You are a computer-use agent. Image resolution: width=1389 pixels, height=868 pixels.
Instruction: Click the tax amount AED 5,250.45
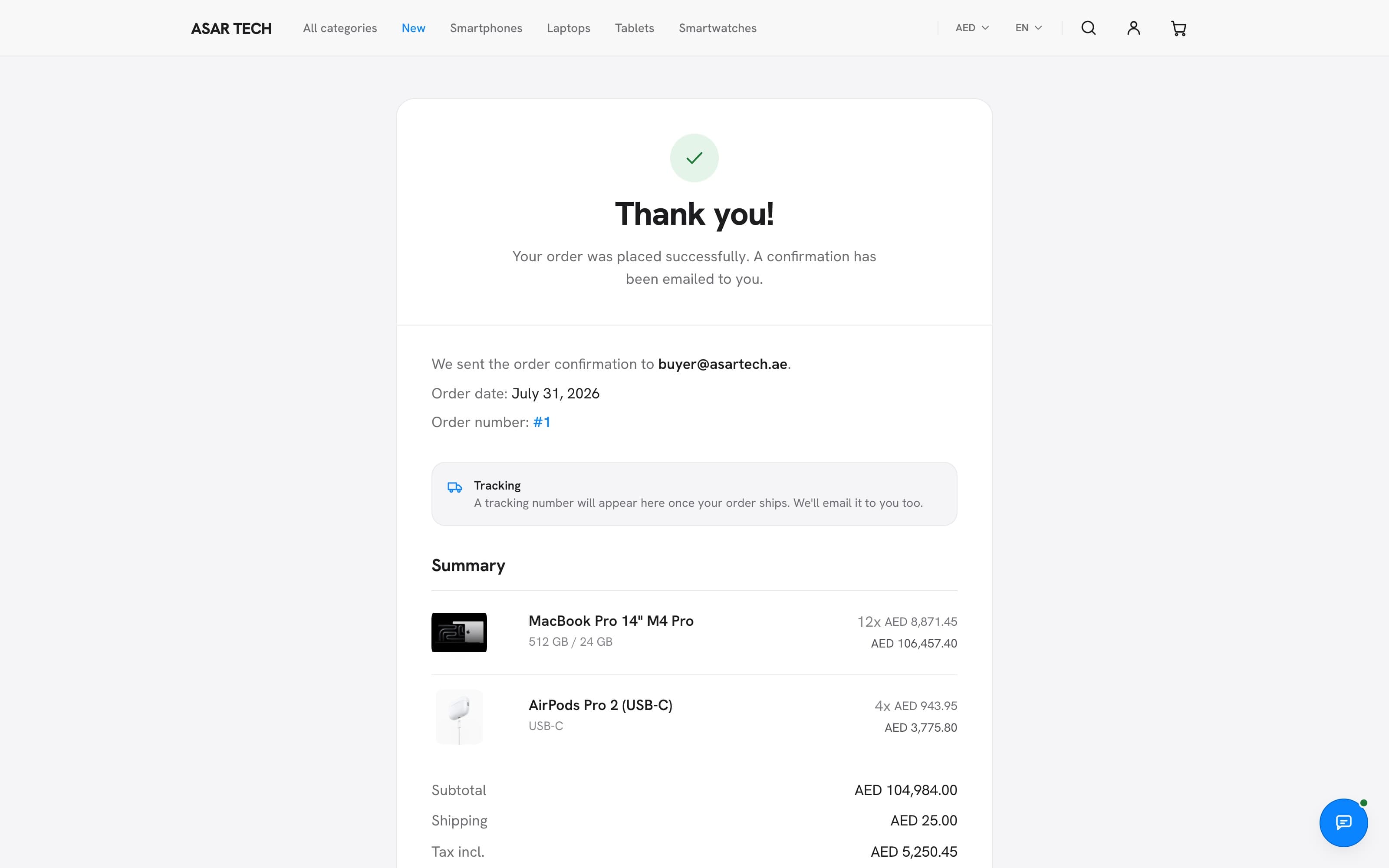[x=914, y=852]
